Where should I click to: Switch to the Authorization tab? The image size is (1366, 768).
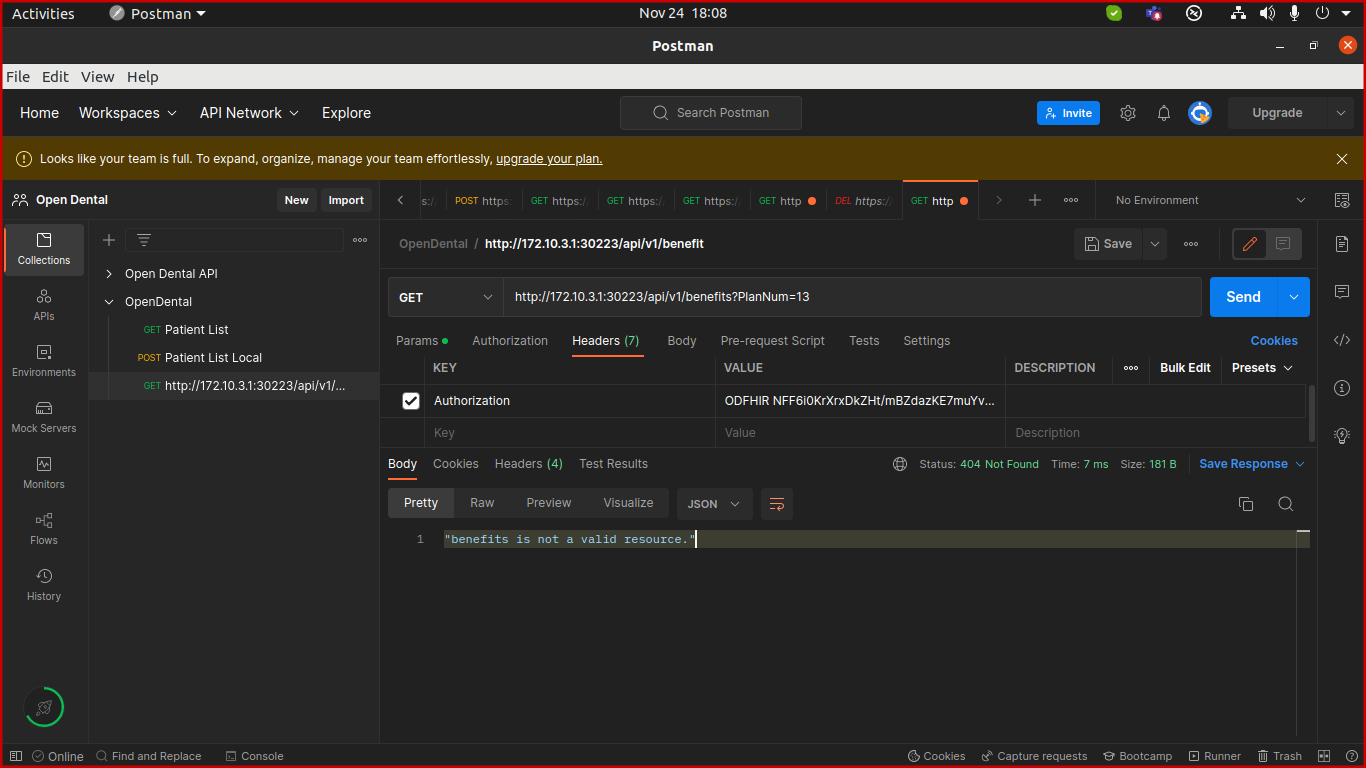510,341
